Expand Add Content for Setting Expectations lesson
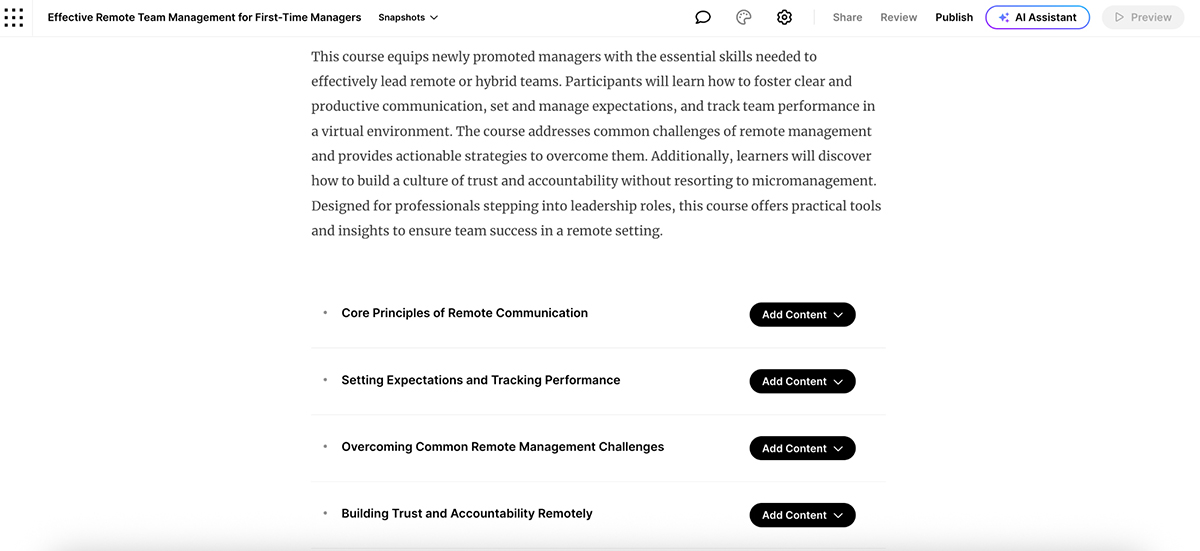This screenshot has height=551, width=1200. 802,381
